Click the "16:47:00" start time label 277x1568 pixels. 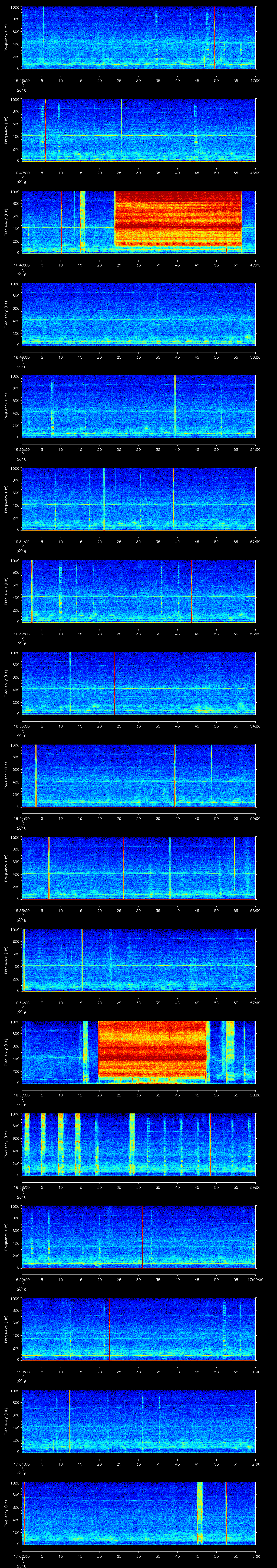click(x=22, y=173)
